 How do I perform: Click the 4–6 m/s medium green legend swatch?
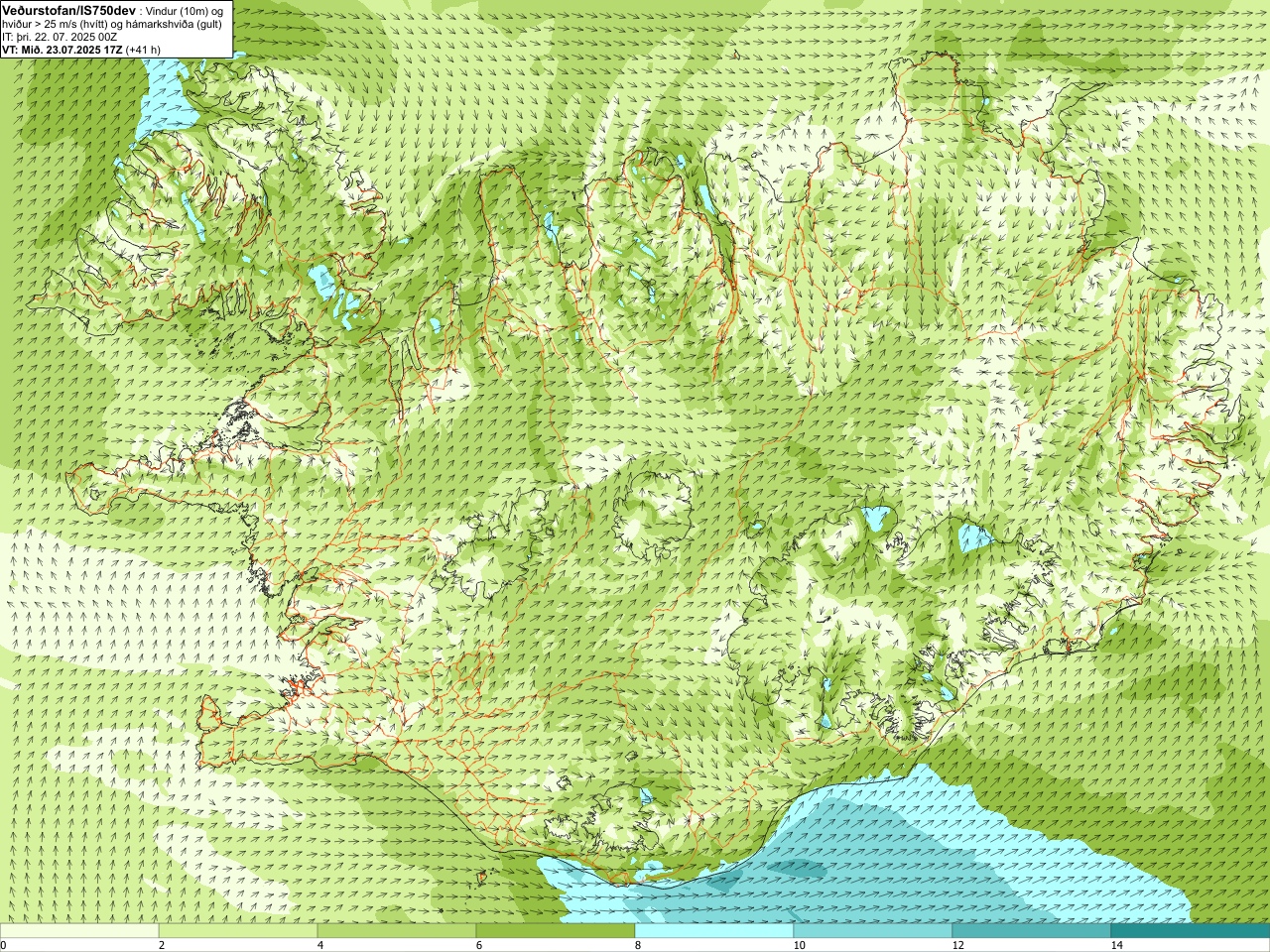(x=397, y=931)
